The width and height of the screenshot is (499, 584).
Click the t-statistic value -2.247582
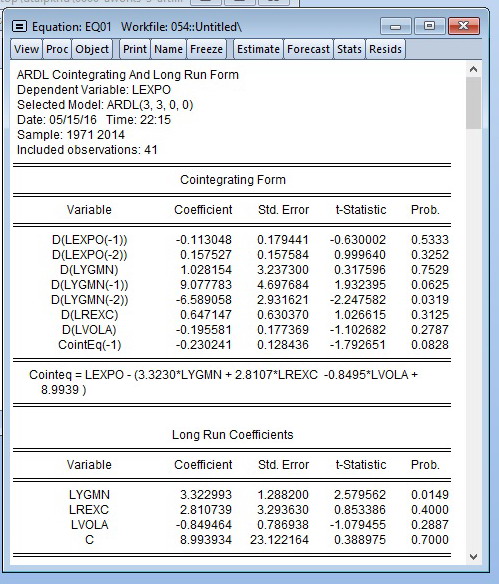point(357,300)
